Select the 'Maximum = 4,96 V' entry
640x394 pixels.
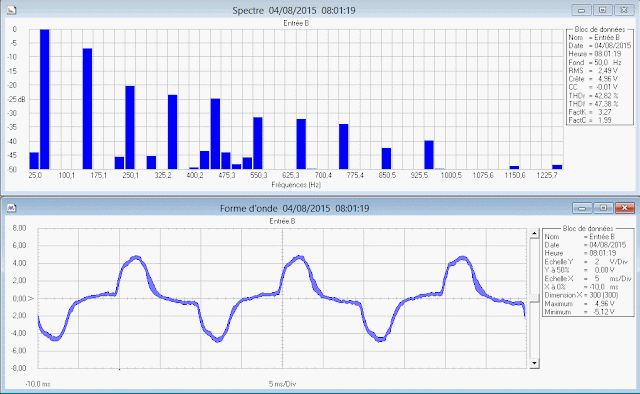580,304
